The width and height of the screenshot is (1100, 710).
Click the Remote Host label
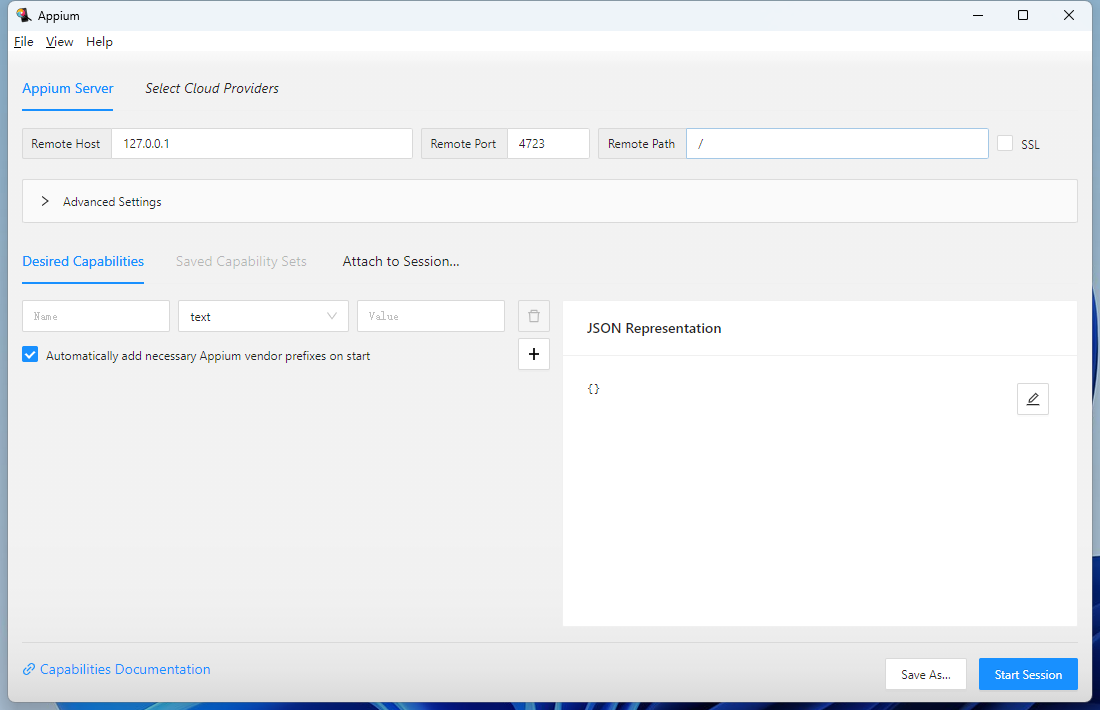coord(66,143)
